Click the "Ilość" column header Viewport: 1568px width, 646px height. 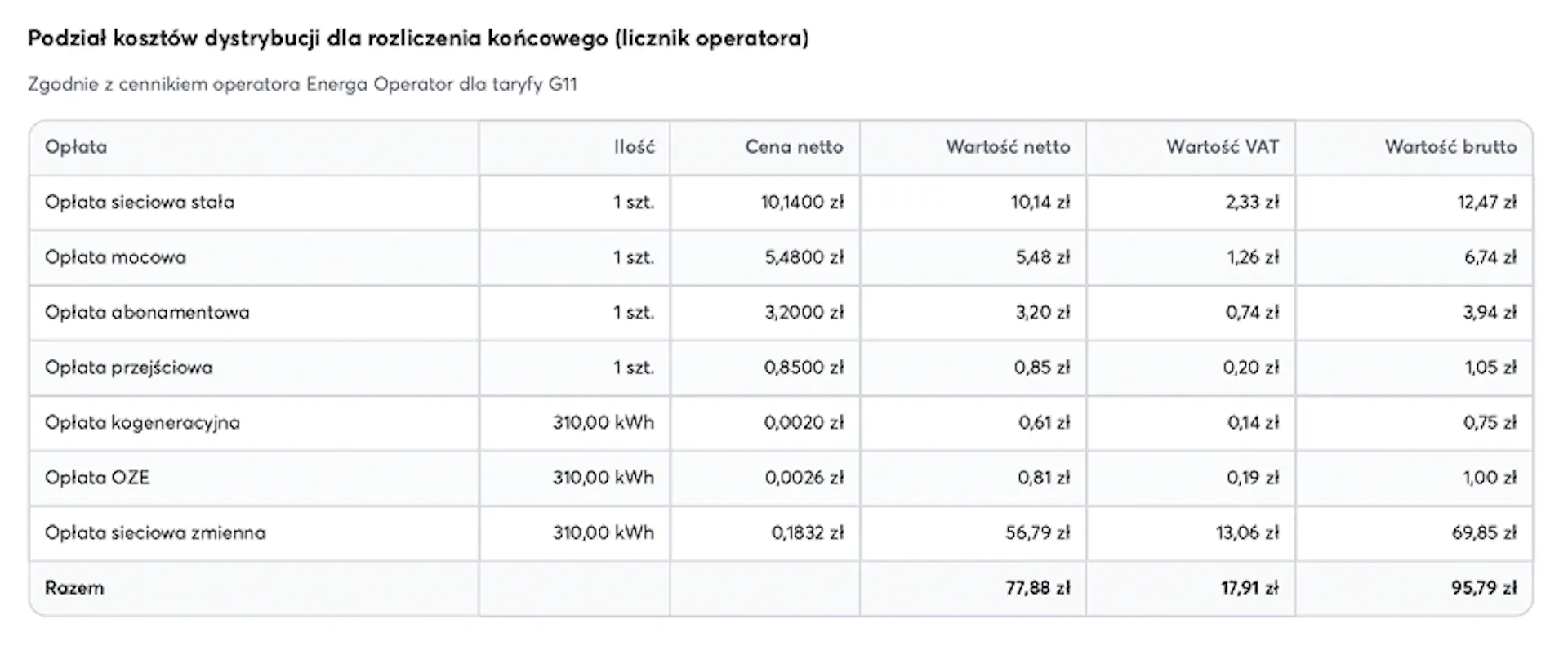coord(635,147)
